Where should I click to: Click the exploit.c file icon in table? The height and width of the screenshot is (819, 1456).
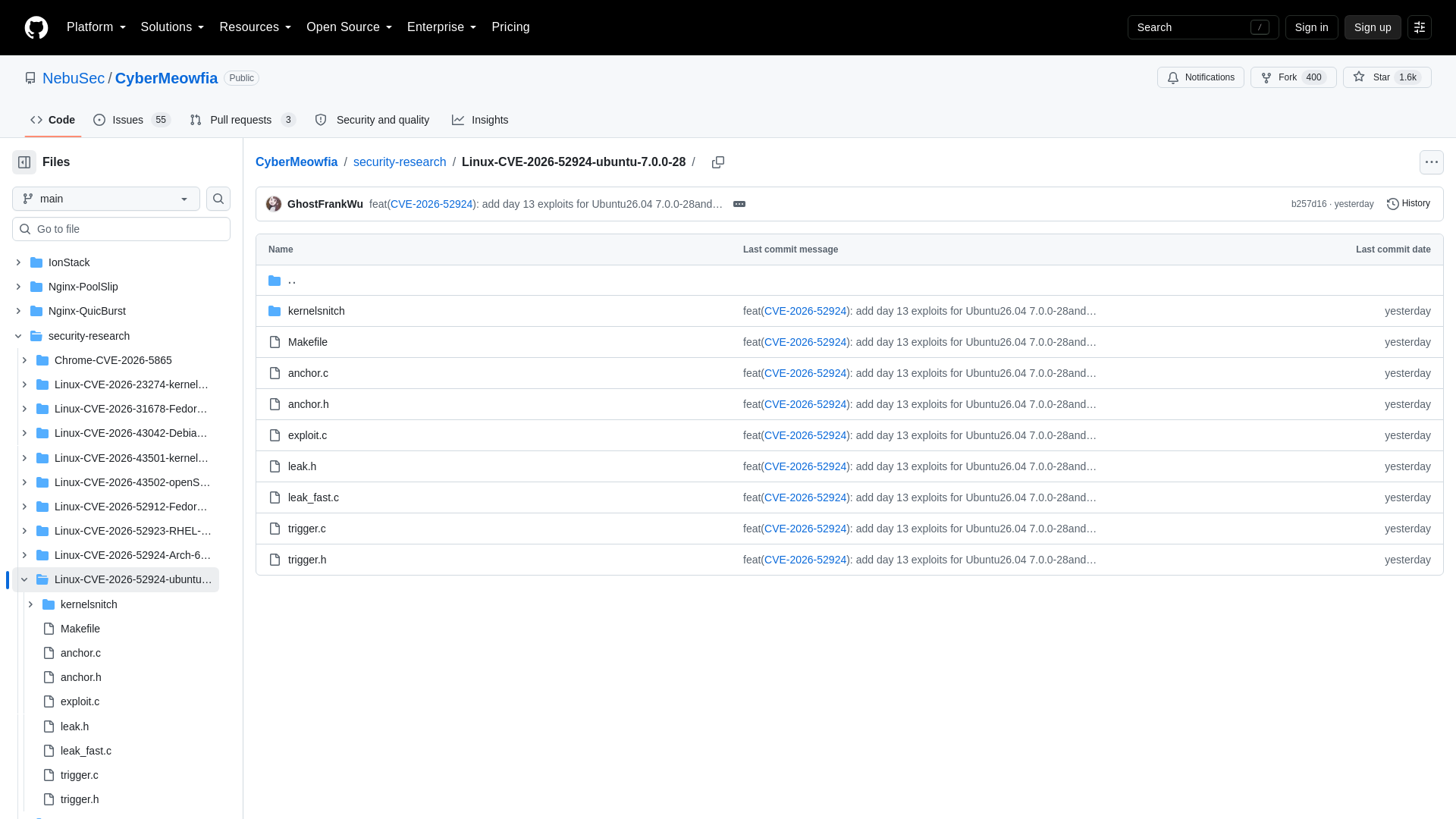pyautogui.click(x=275, y=435)
